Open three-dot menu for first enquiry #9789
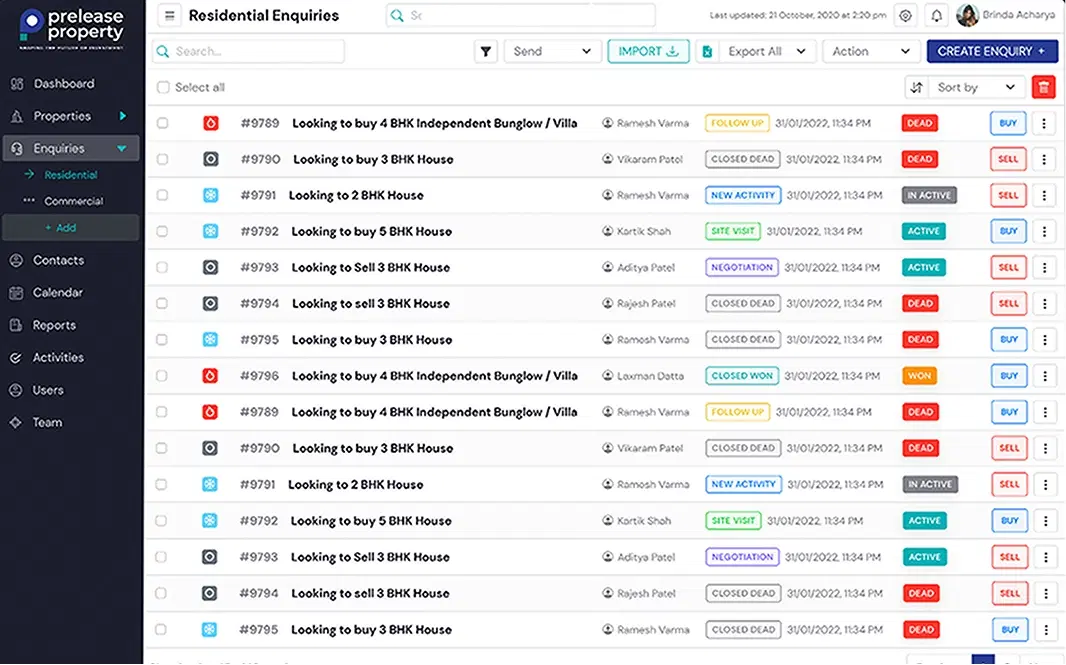Viewport: 1066px width, 665px height. click(x=1044, y=123)
